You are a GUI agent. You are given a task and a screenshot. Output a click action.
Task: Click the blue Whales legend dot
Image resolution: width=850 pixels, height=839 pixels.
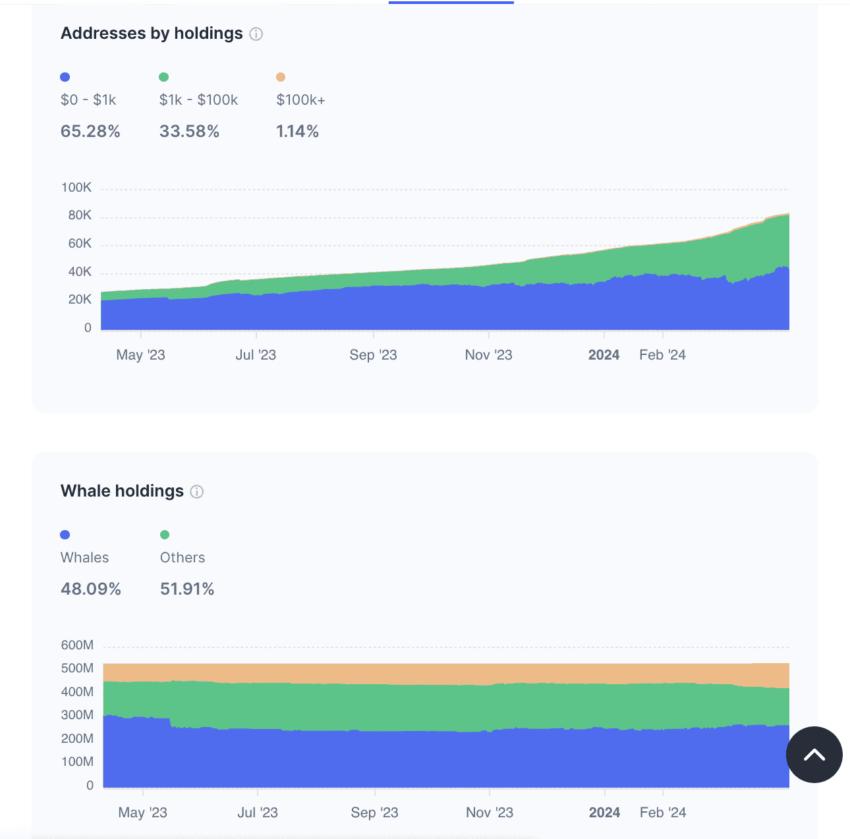coord(63,532)
